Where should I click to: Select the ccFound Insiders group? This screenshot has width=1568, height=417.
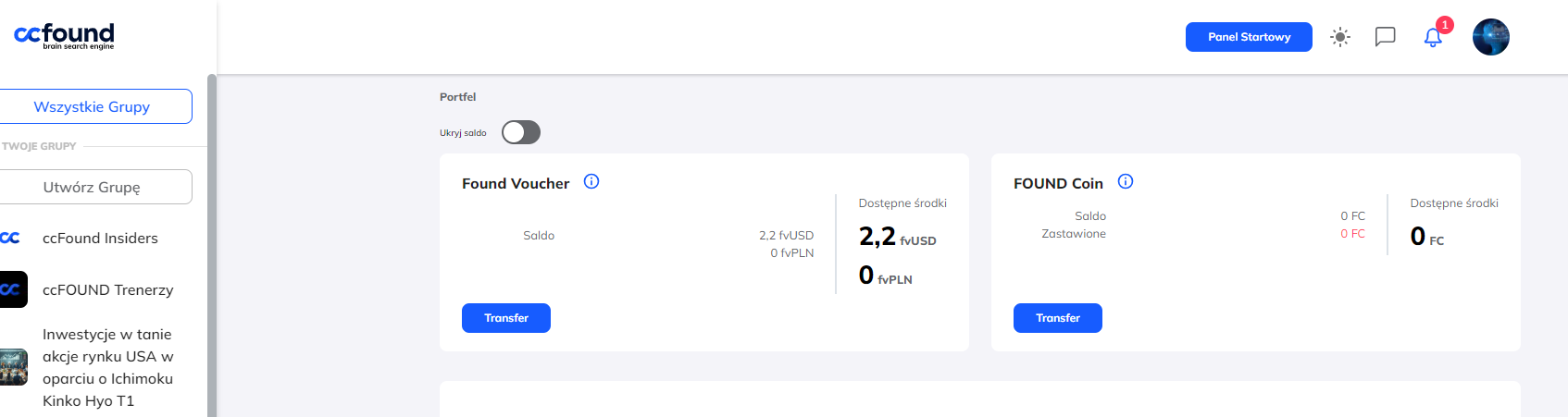[x=100, y=238]
